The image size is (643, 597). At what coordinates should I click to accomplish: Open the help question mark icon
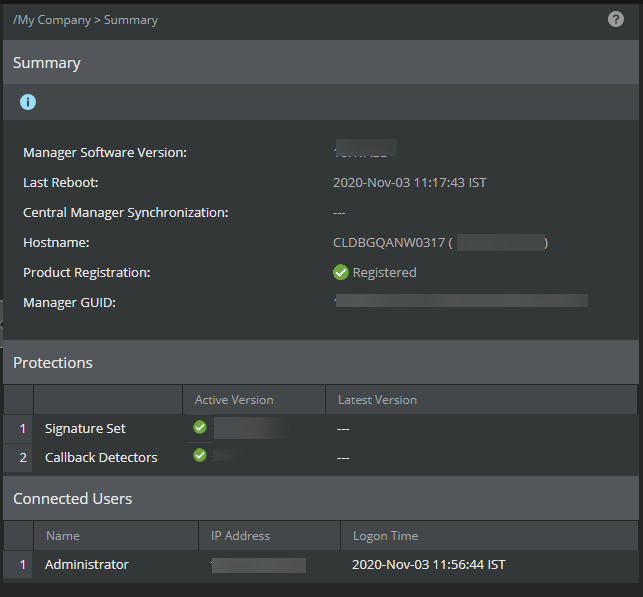616,19
